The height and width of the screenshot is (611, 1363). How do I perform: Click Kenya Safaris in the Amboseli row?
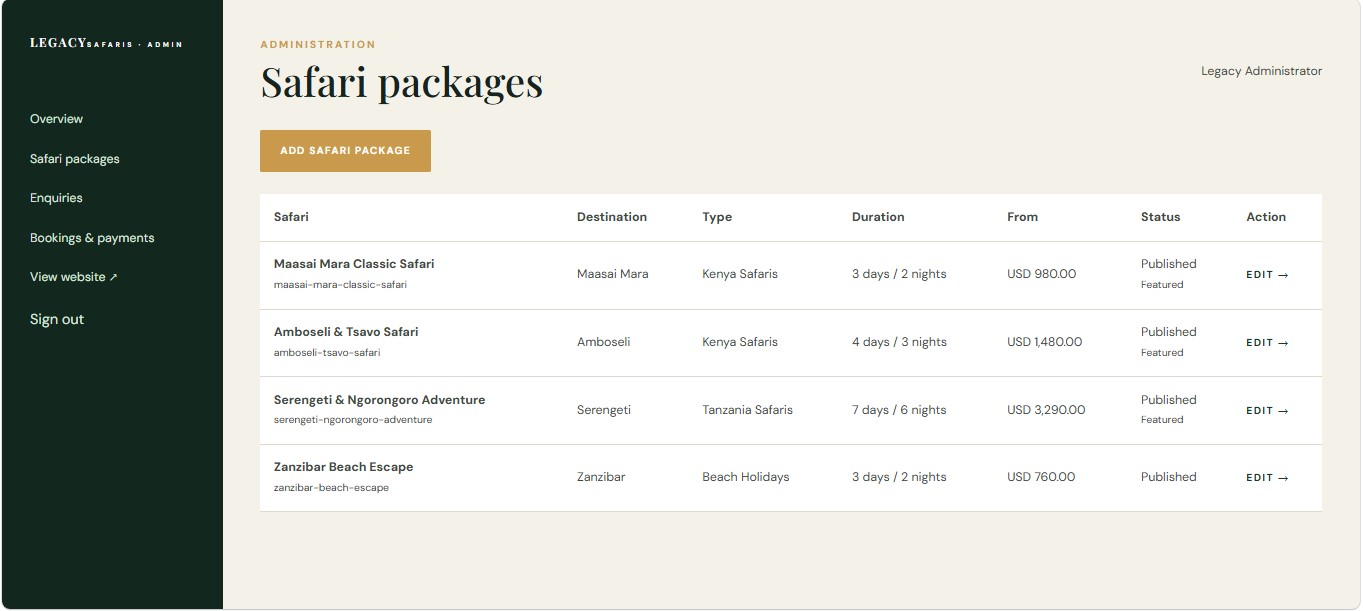[740, 342]
